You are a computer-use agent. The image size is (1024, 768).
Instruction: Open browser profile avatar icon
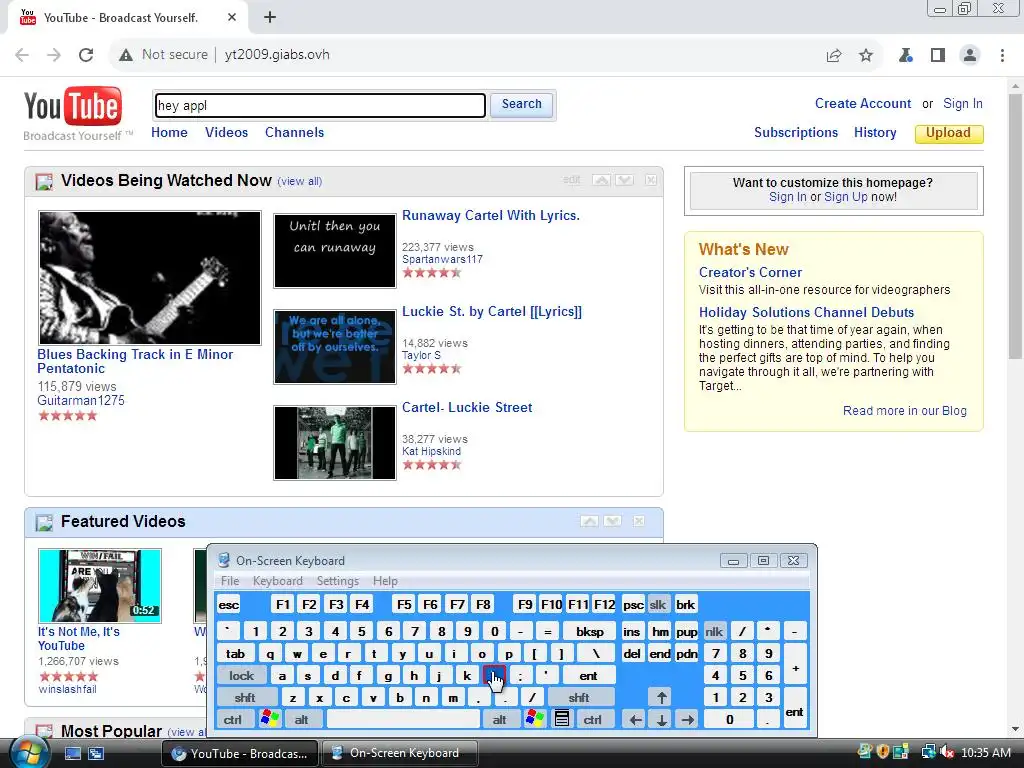tap(970, 55)
